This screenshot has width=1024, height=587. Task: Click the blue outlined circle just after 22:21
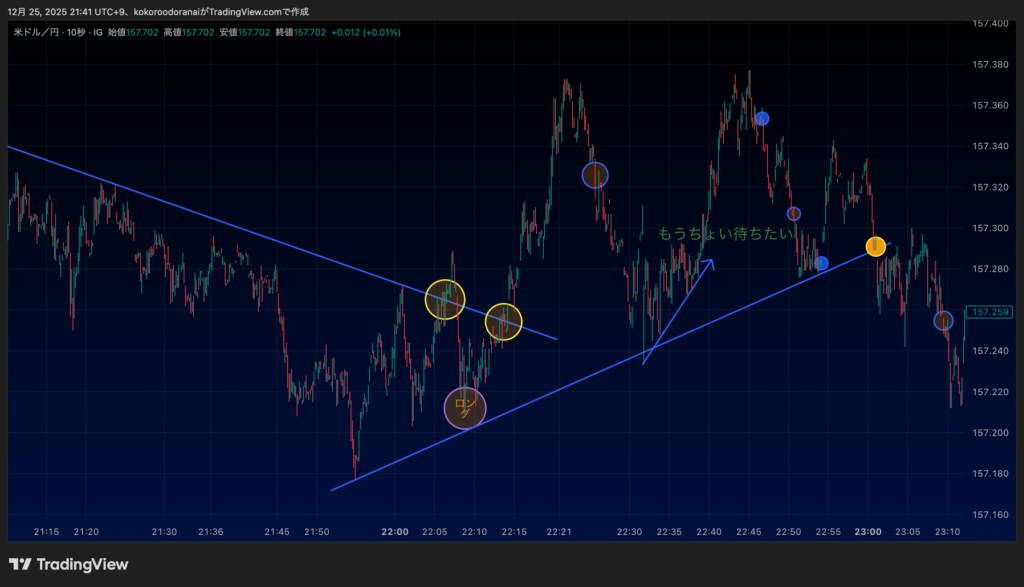[595, 176]
